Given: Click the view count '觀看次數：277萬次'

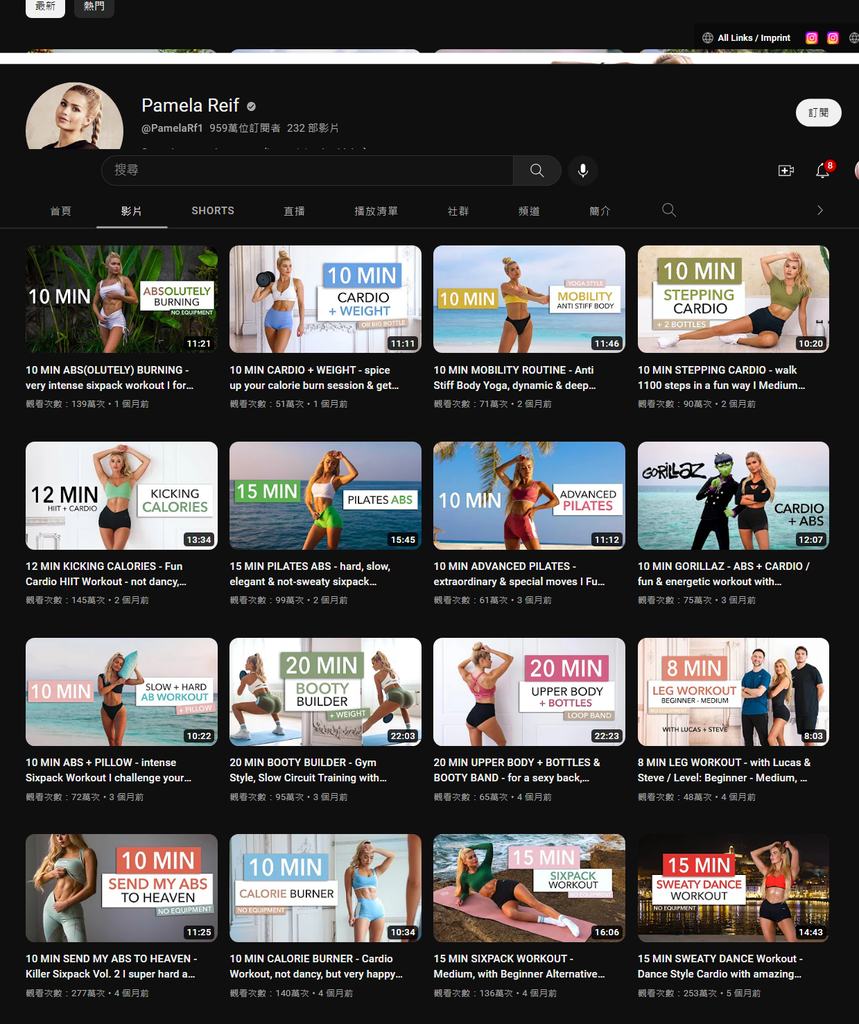Looking at the screenshot, I should 65,993.
